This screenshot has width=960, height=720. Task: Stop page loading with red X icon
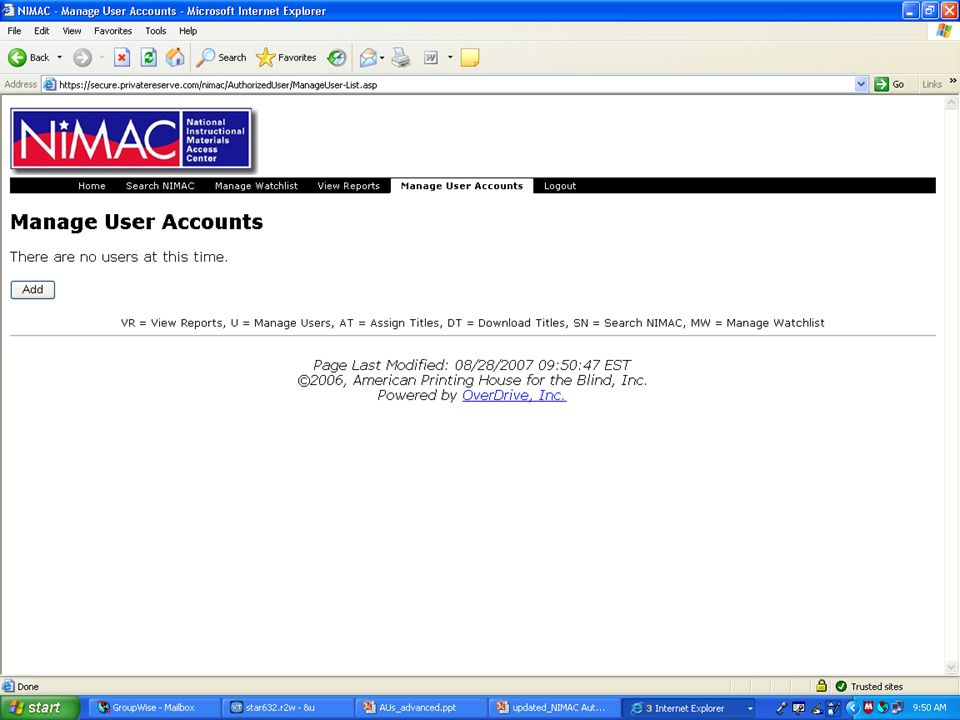click(122, 58)
